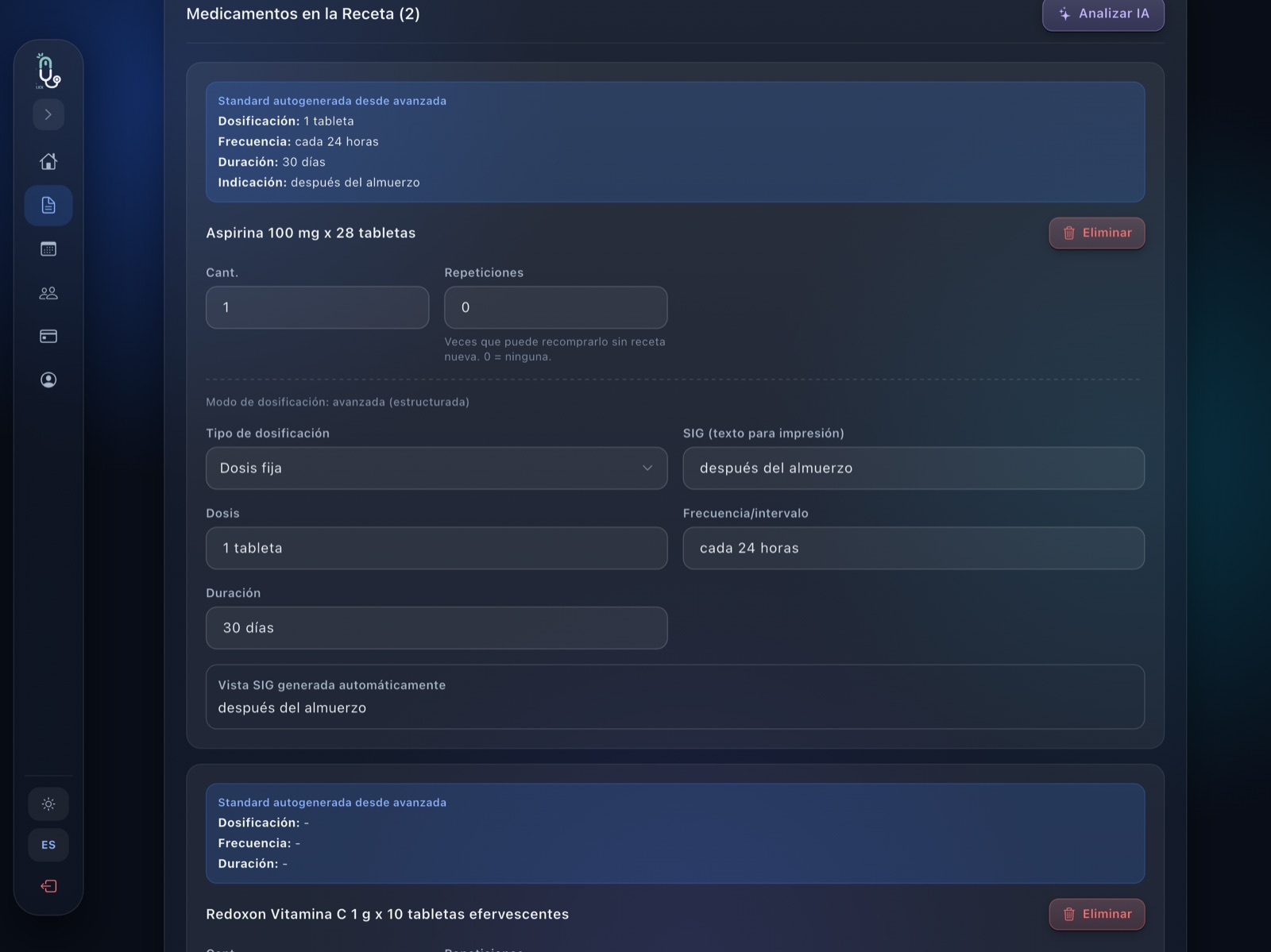Toggle light theme with sun icon
1271x952 pixels.
click(48, 804)
